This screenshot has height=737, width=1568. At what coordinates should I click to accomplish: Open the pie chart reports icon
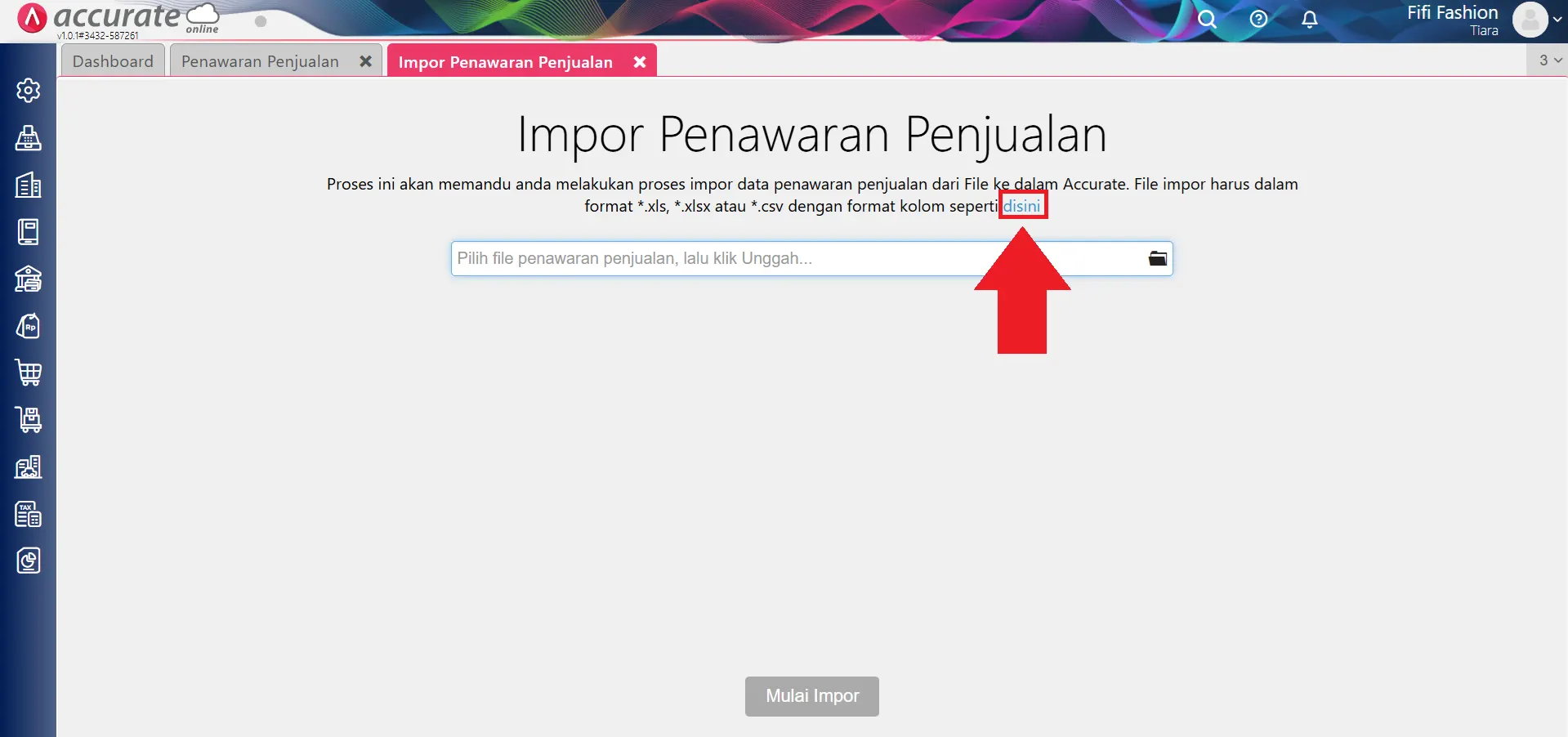click(29, 561)
